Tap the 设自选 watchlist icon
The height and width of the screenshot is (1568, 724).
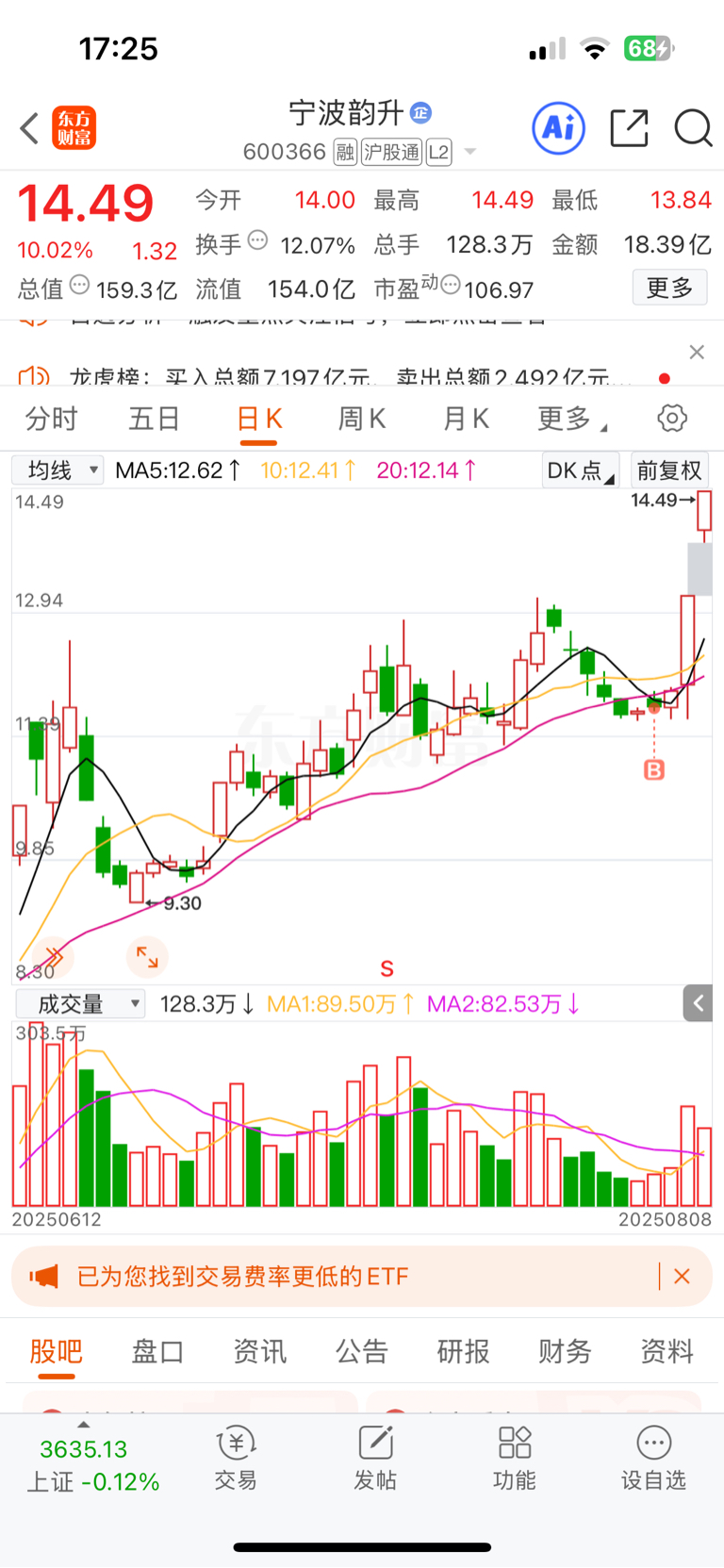click(x=653, y=1458)
